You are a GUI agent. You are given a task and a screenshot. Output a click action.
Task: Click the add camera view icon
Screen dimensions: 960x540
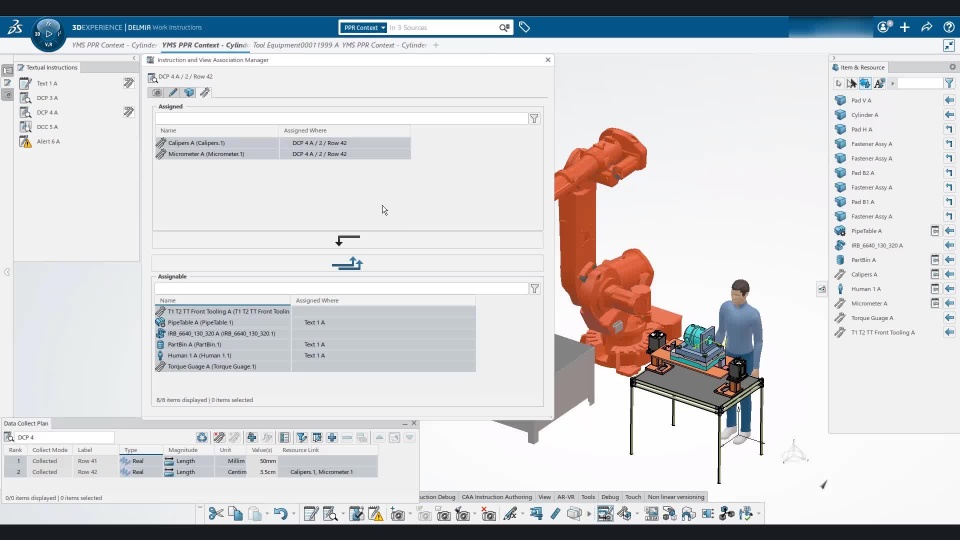(x=397, y=514)
